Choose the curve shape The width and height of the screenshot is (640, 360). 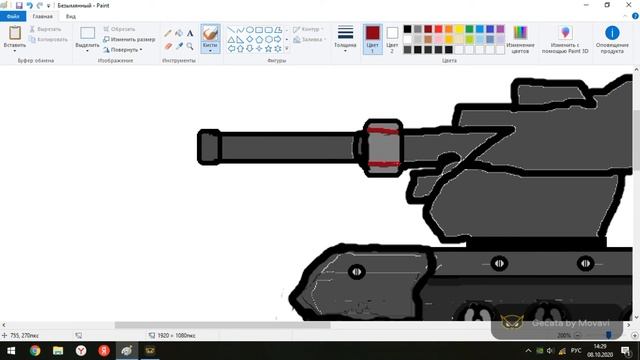coord(240,30)
